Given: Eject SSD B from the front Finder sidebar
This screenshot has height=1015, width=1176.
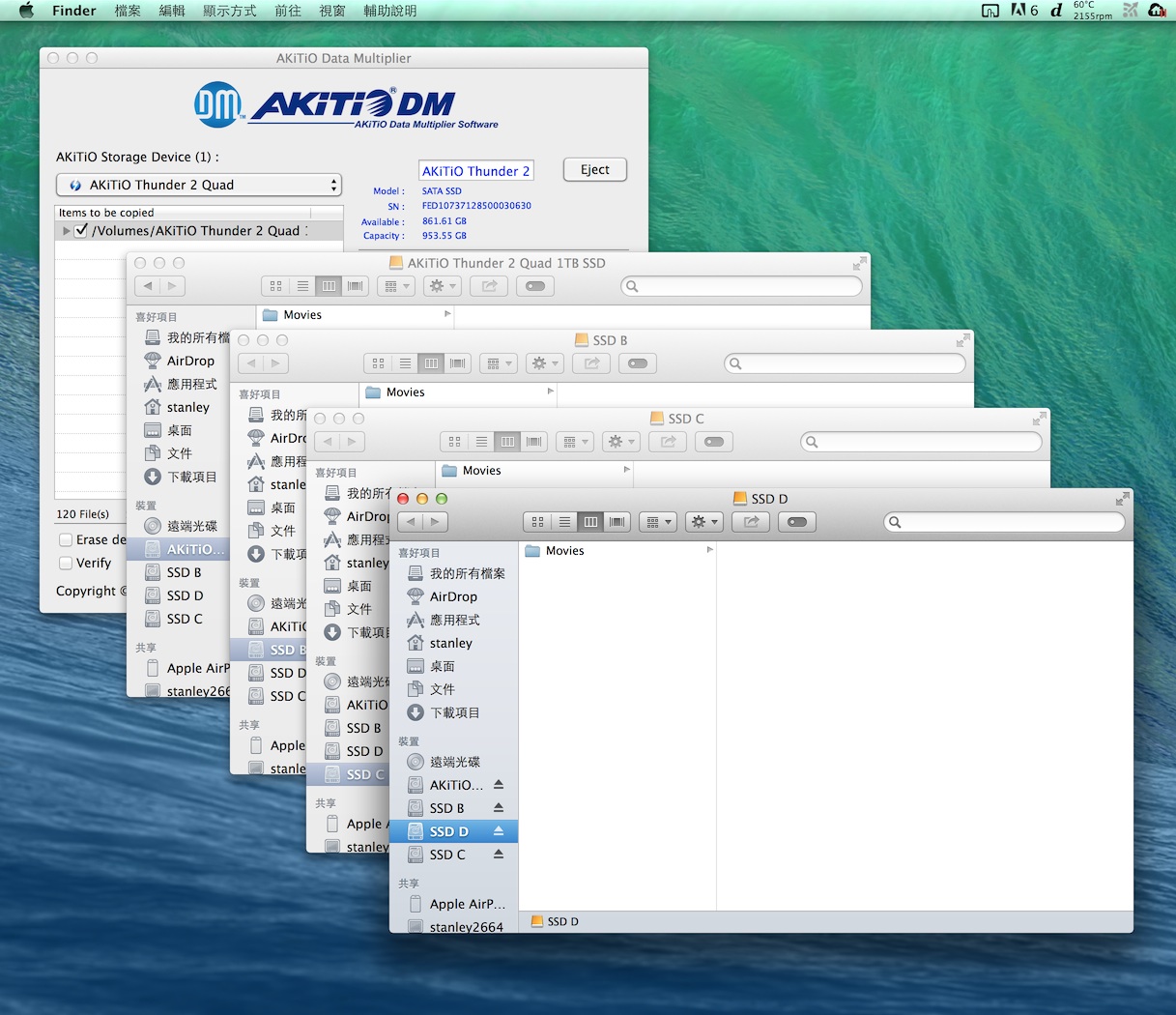Looking at the screenshot, I should point(499,808).
